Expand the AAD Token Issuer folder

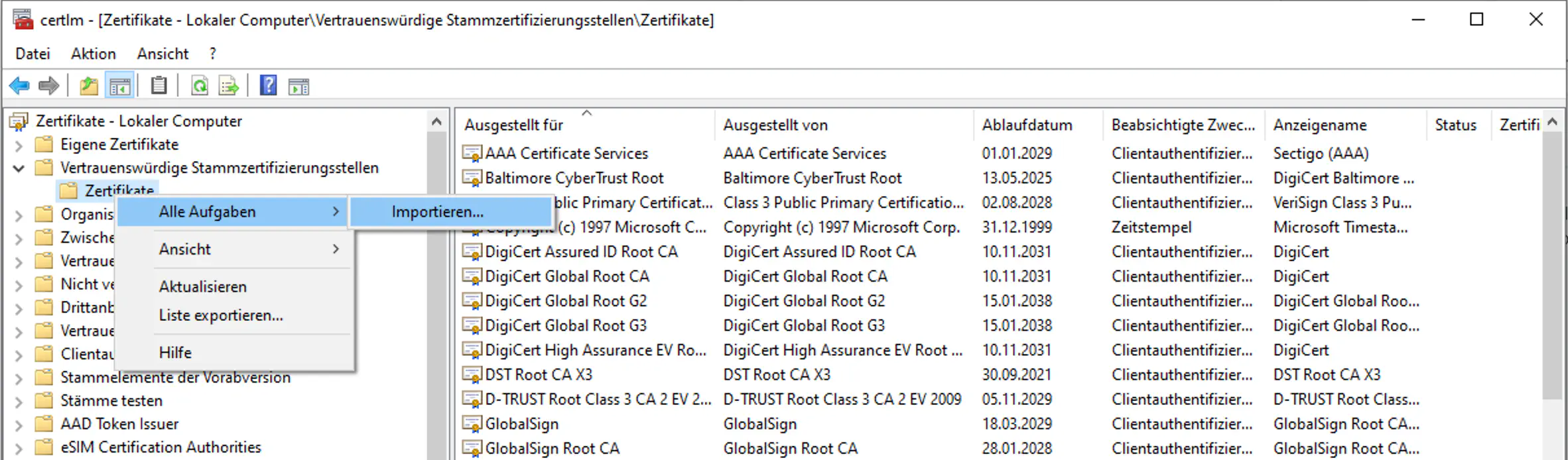point(19,424)
